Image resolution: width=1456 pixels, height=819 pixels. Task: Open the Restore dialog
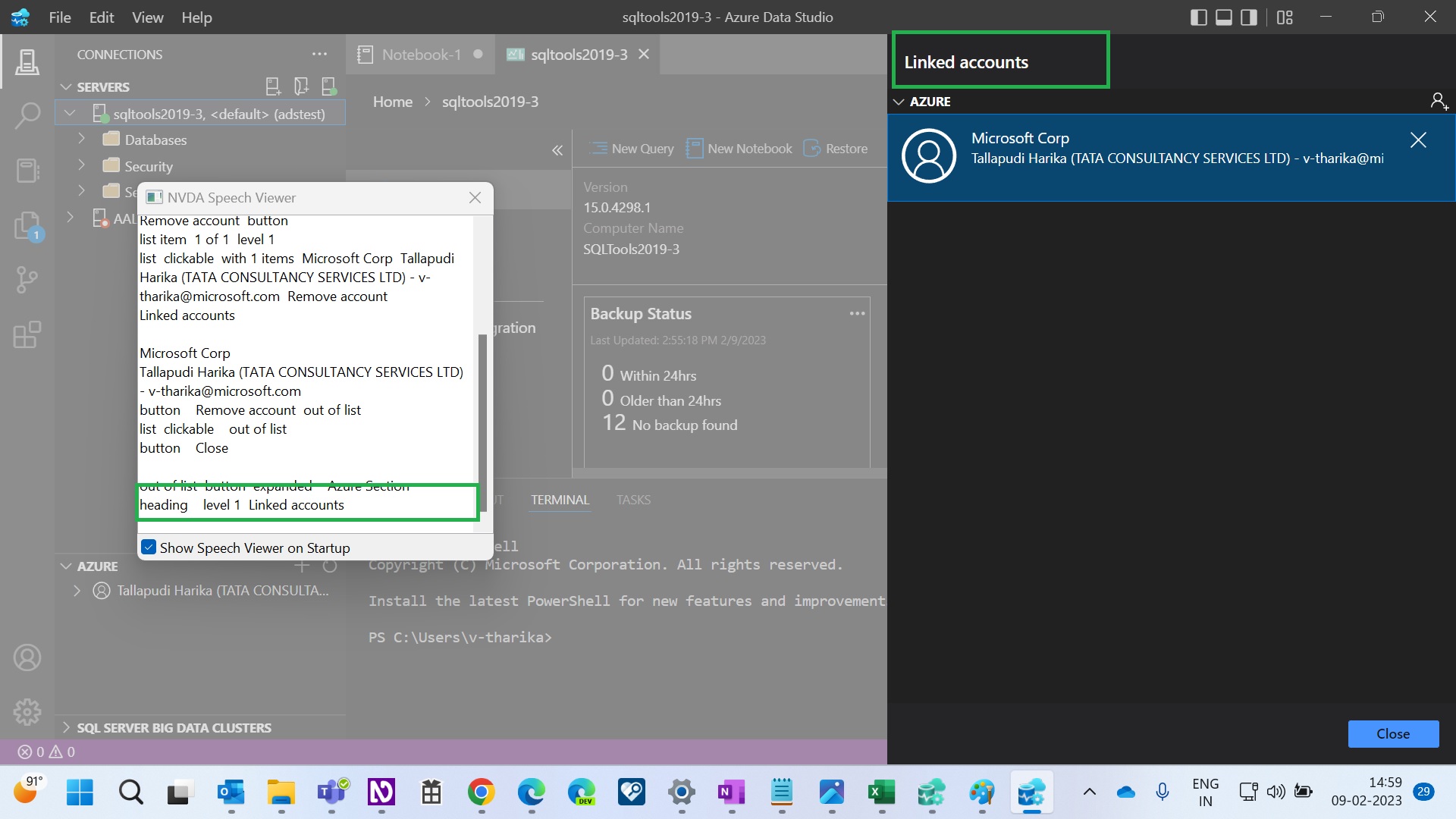(835, 148)
